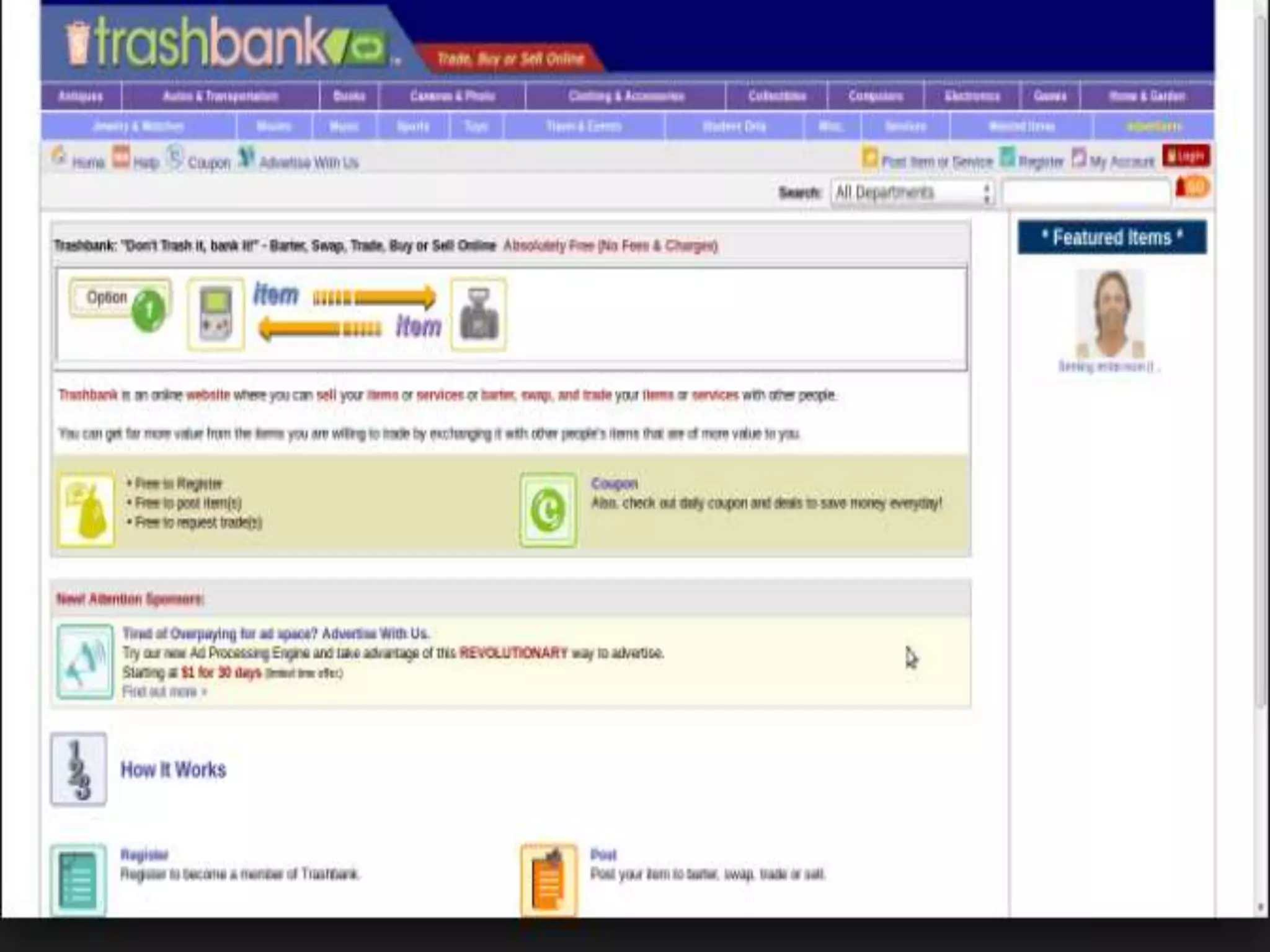
Task: Select Jewelry & Watches category
Action: point(138,126)
